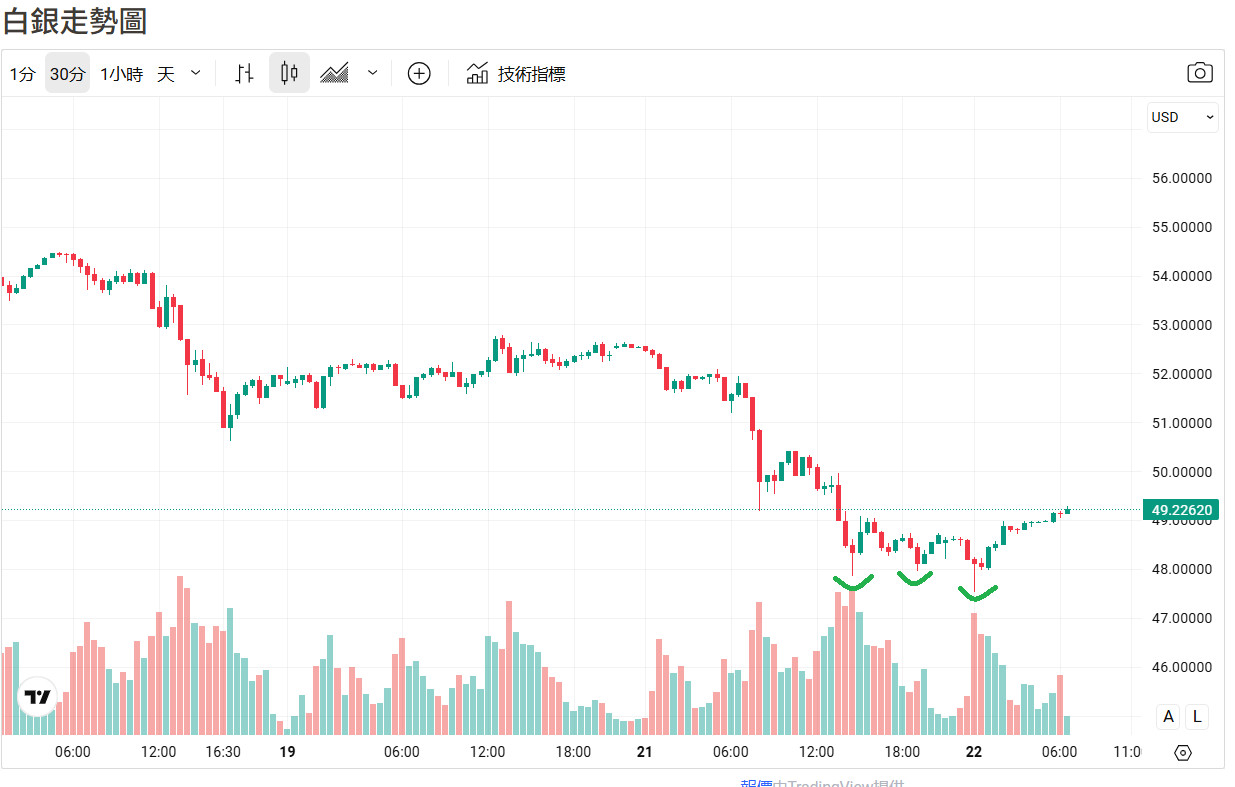The height and width of the screenshot is (787, 1235).
Task: Choose the area chart style
Action: [334, 73]
